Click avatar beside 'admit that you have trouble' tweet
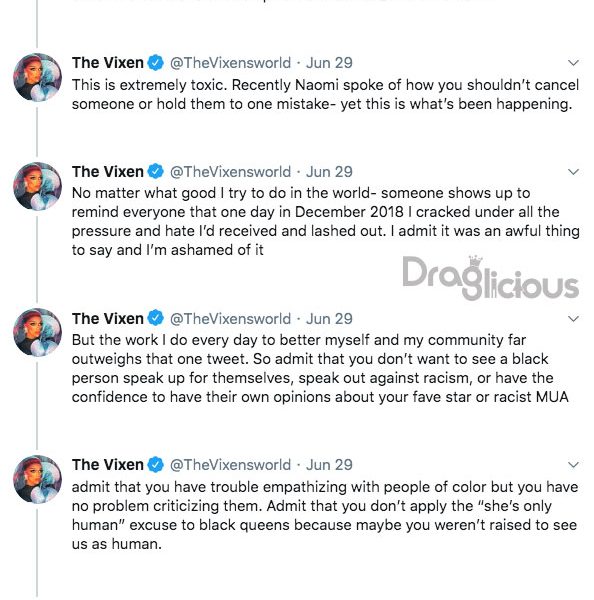 pyautogui.click(x=37, y=479)
